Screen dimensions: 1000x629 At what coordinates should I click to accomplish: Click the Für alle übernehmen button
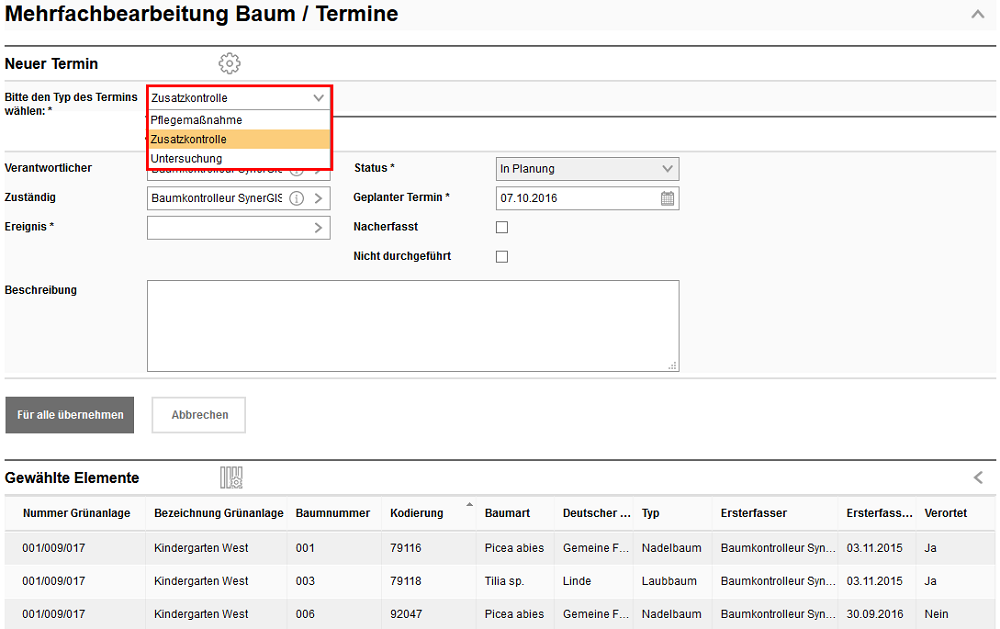pyautogui.click(x=70, y=415)
